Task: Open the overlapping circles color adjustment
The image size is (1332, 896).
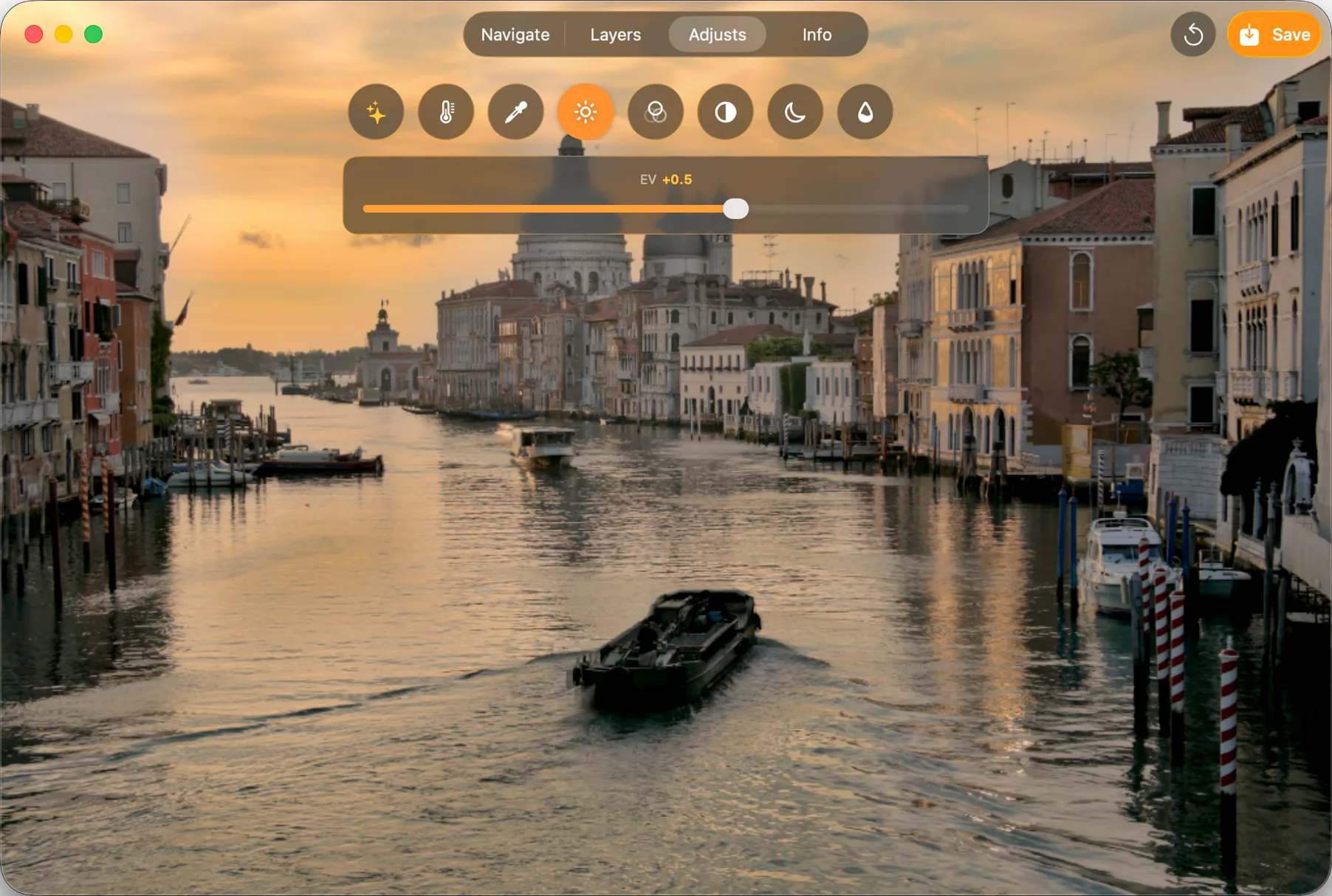Action: click(656, 112)
